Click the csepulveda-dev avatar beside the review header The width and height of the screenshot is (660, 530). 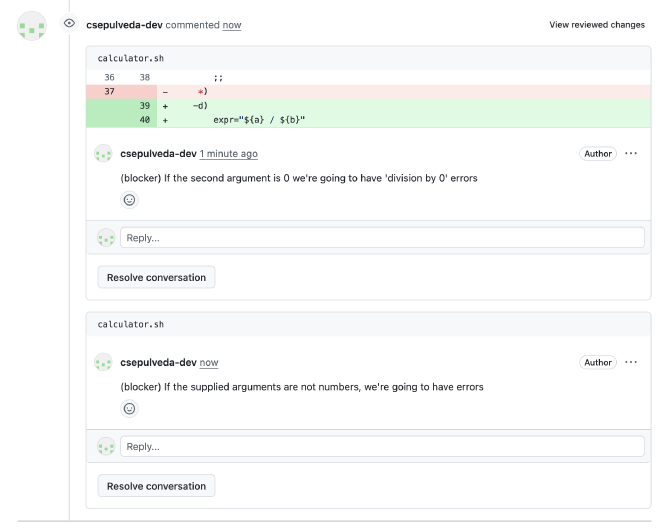(x=33, y=26)
